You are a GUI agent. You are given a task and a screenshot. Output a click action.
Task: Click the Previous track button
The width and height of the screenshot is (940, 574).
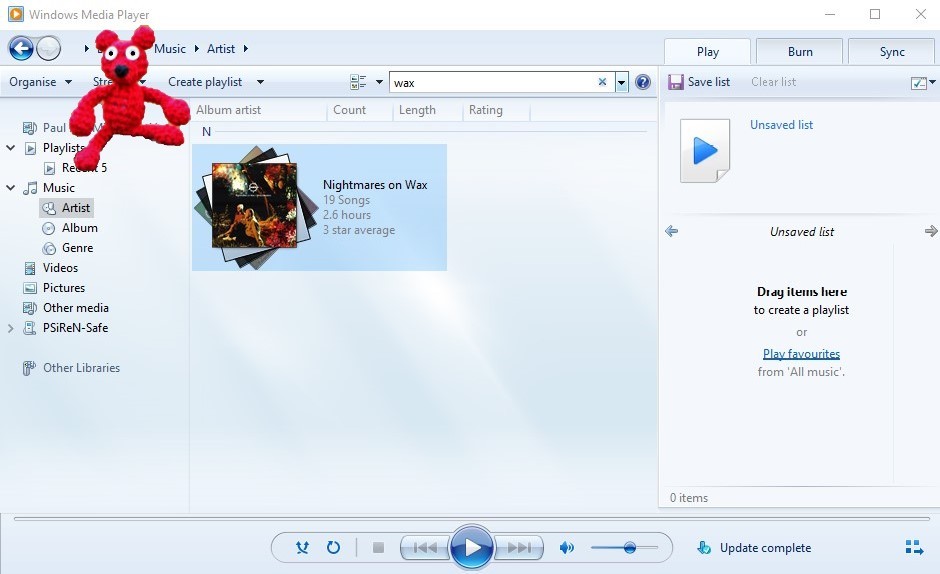[425, 548]
